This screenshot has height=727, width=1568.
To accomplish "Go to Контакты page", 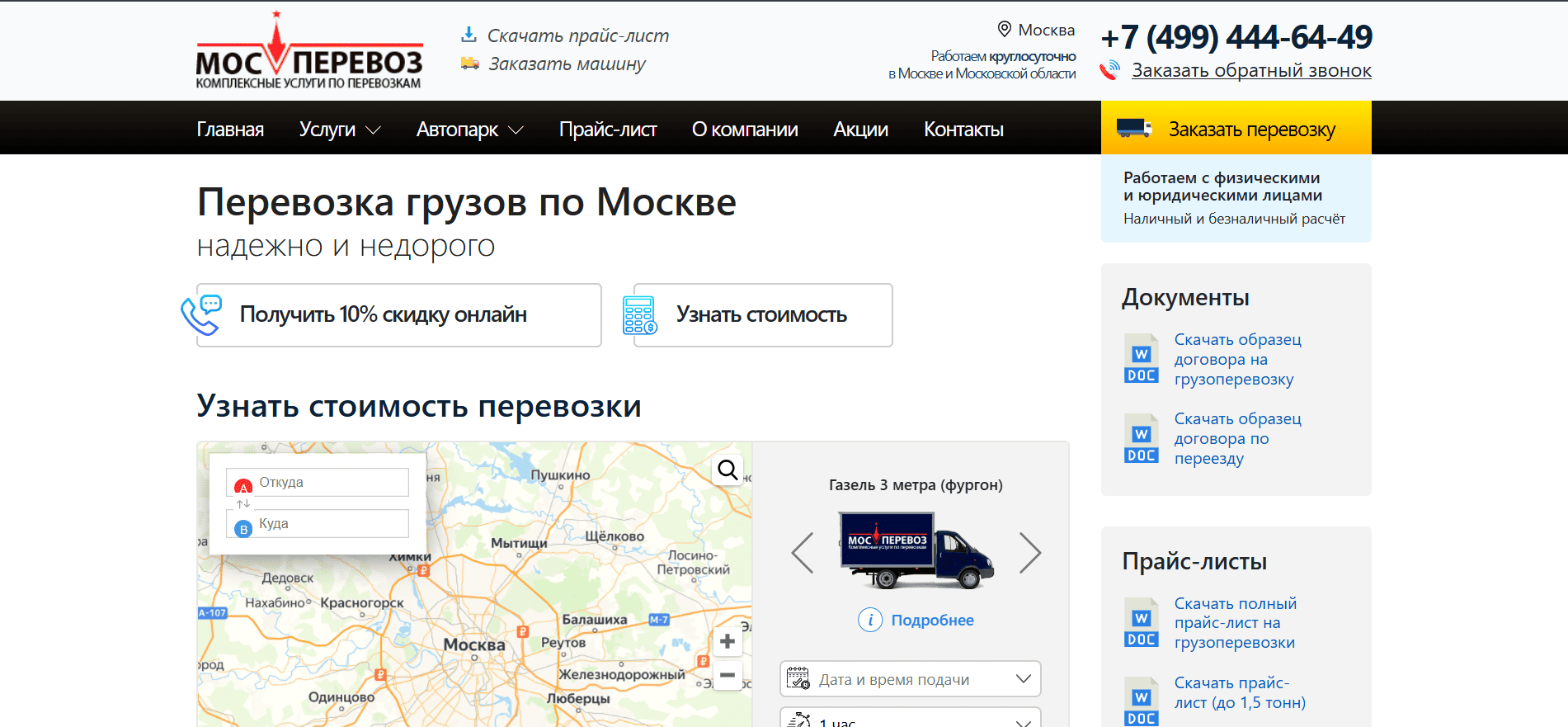I will 963,130.
